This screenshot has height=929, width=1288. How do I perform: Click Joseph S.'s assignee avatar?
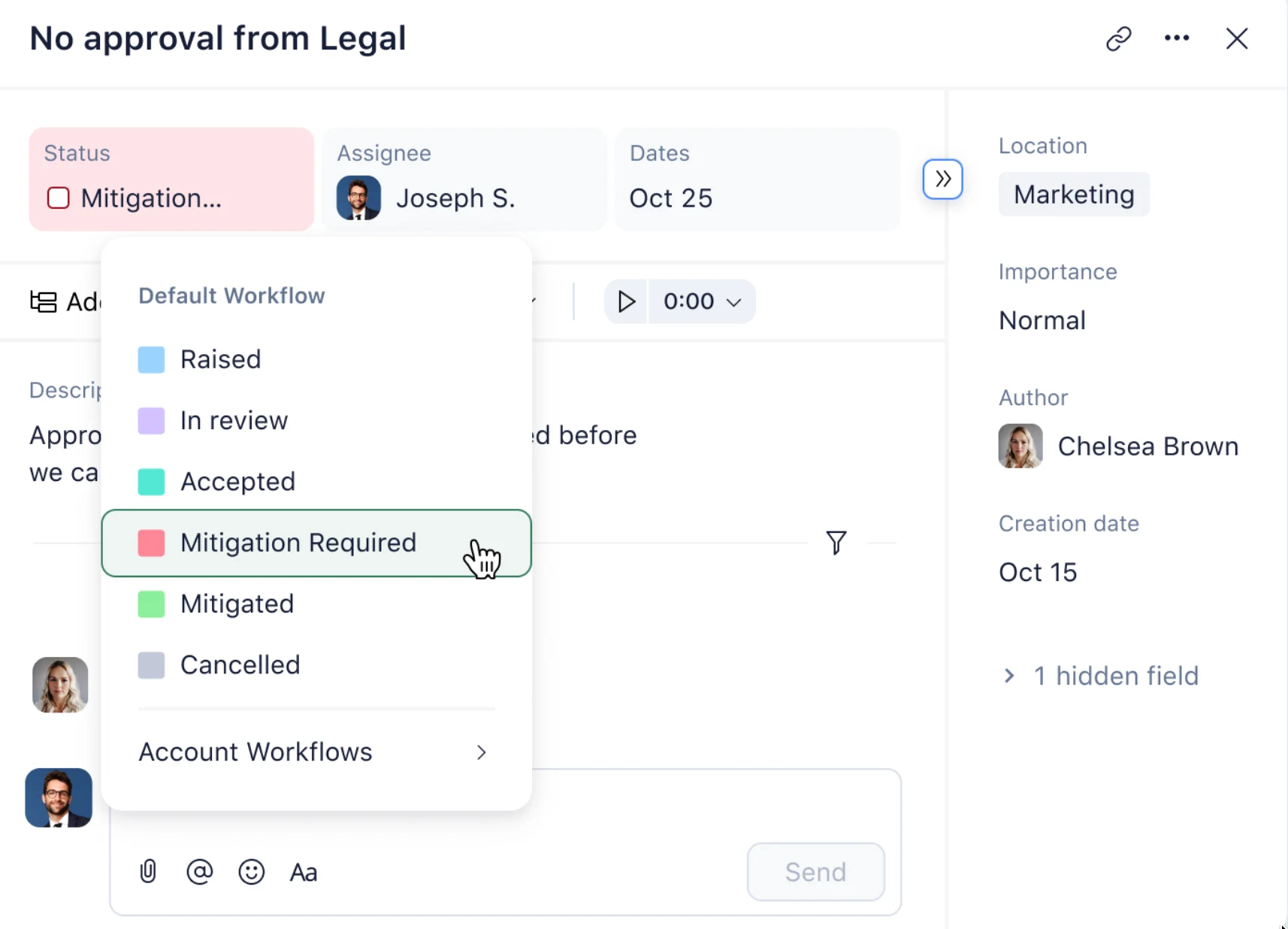pyautogui.click(x=359, y=198)
